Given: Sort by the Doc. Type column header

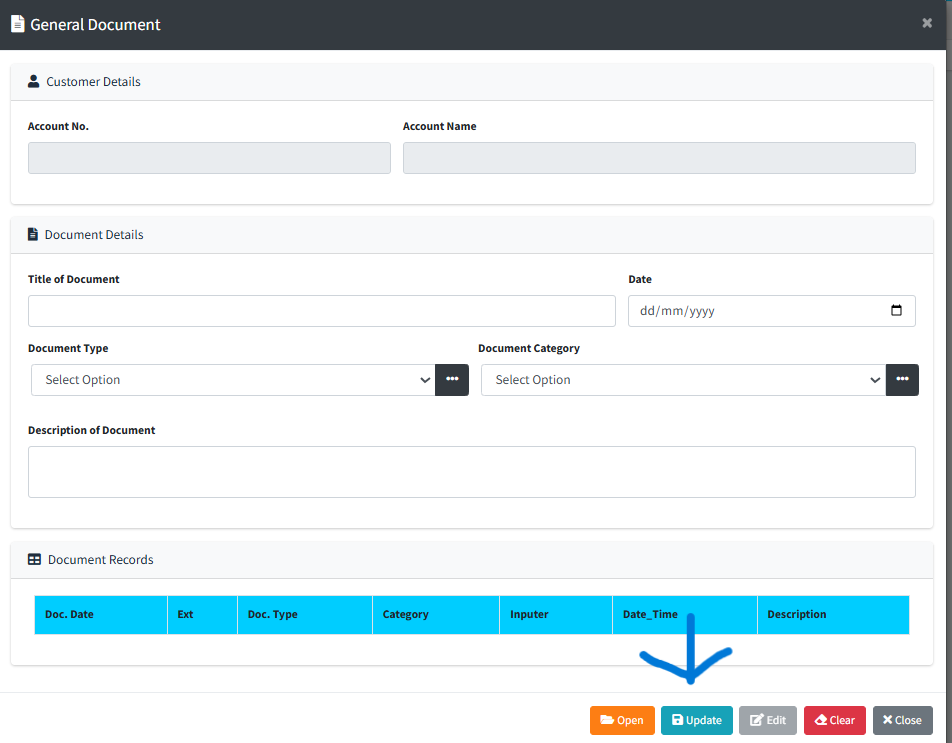Looking at the screenshot, I should pyautogui.click(x=304, y=614).
